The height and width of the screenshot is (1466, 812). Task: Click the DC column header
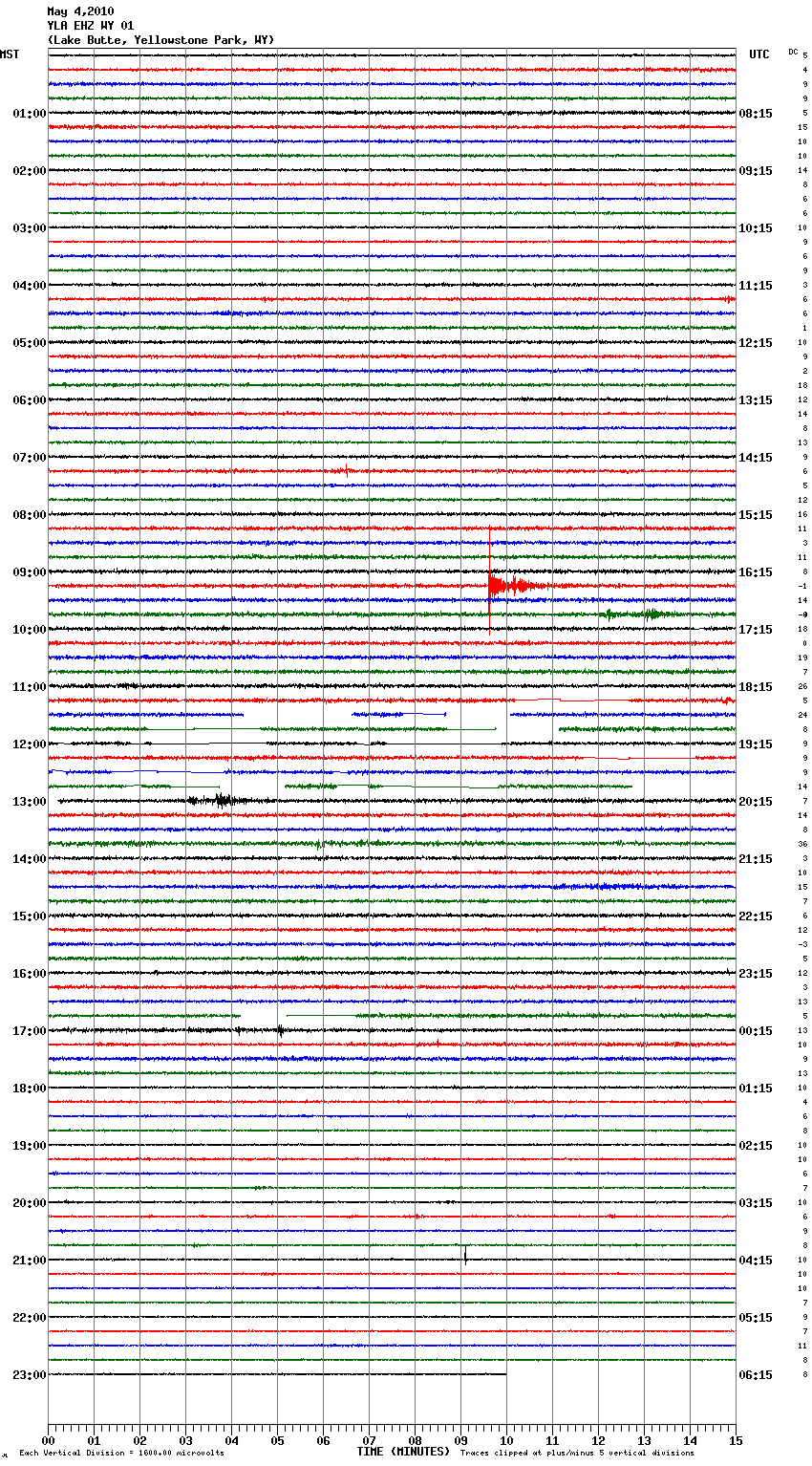793,52
